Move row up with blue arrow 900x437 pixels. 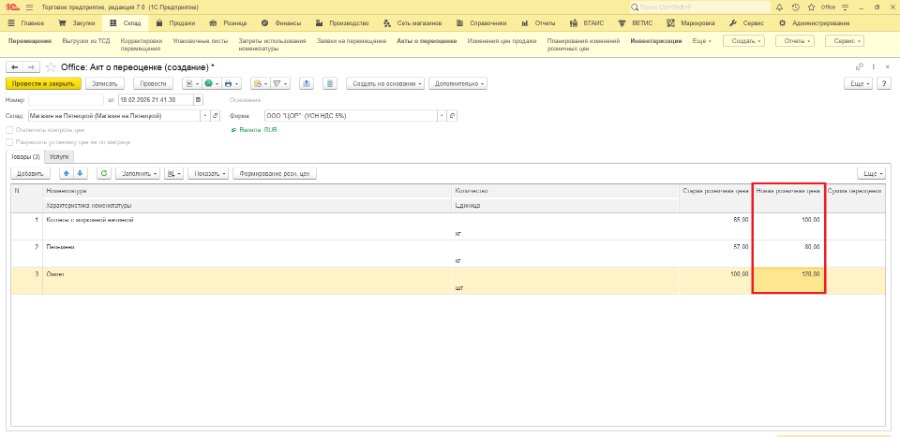point(67,173)
